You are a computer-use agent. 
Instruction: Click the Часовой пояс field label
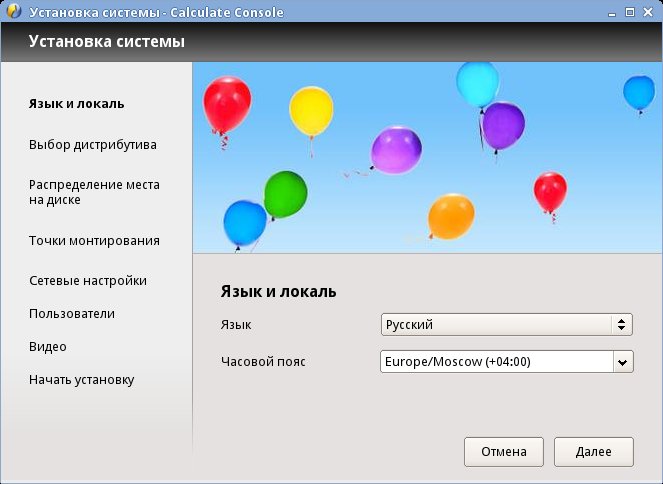263,361
